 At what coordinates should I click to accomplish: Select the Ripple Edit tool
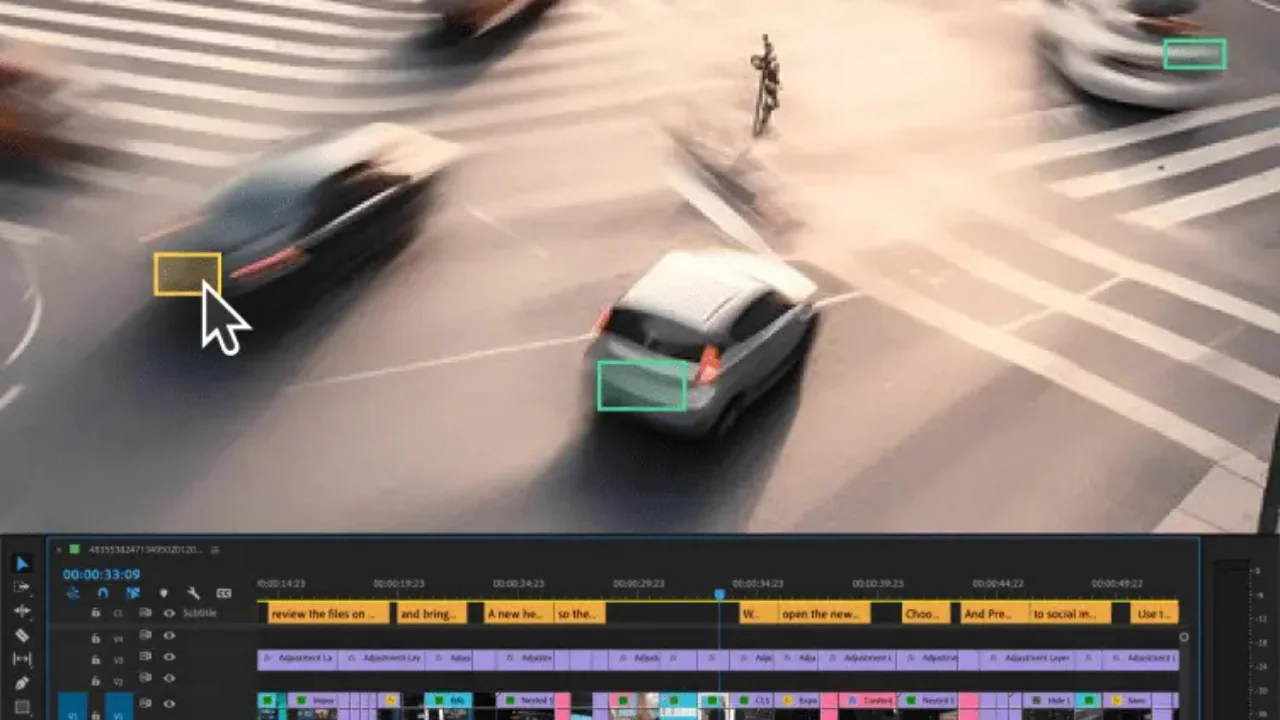click(22, 611)
